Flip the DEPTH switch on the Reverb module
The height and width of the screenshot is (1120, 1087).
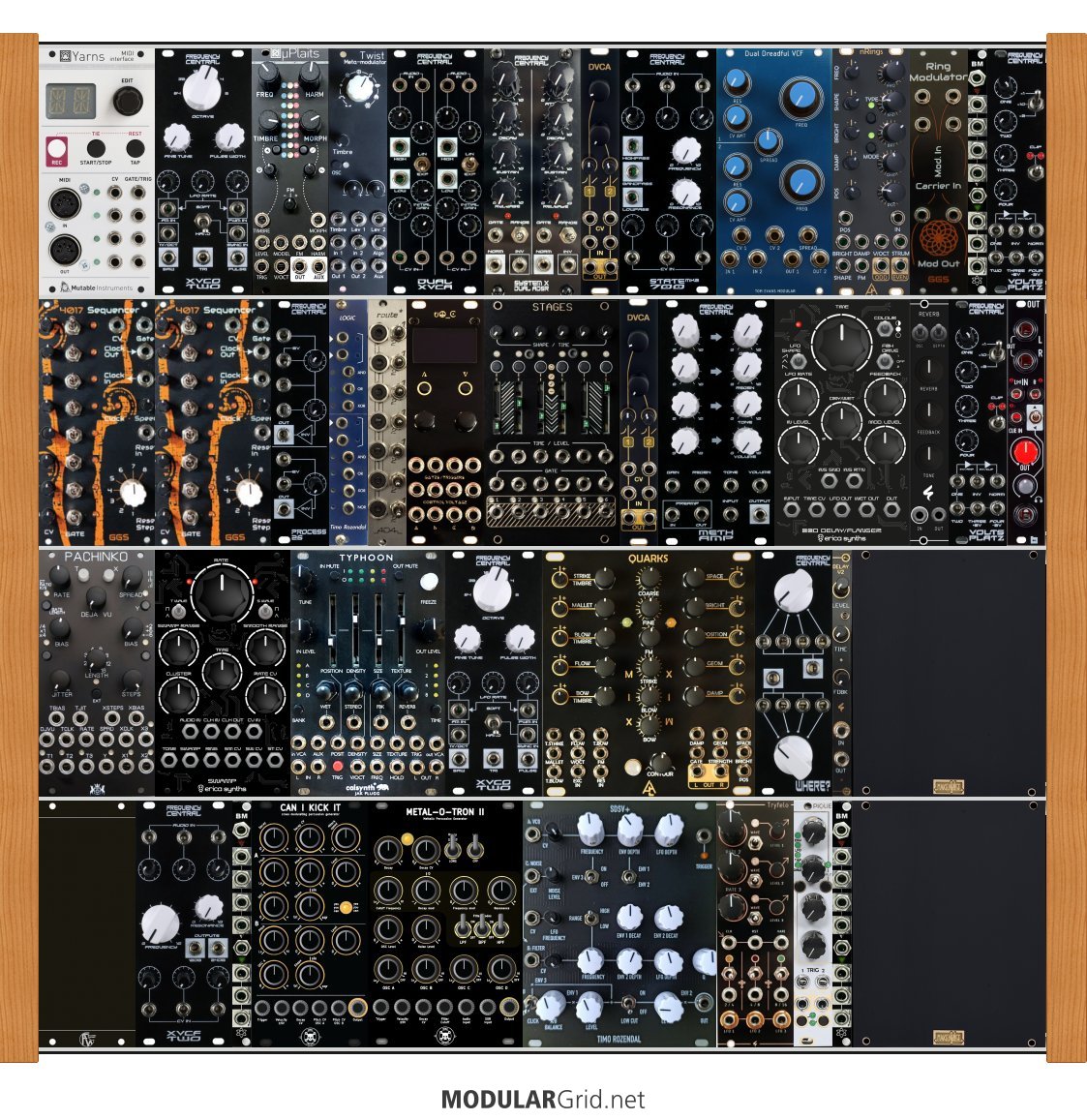coord(938,332)
